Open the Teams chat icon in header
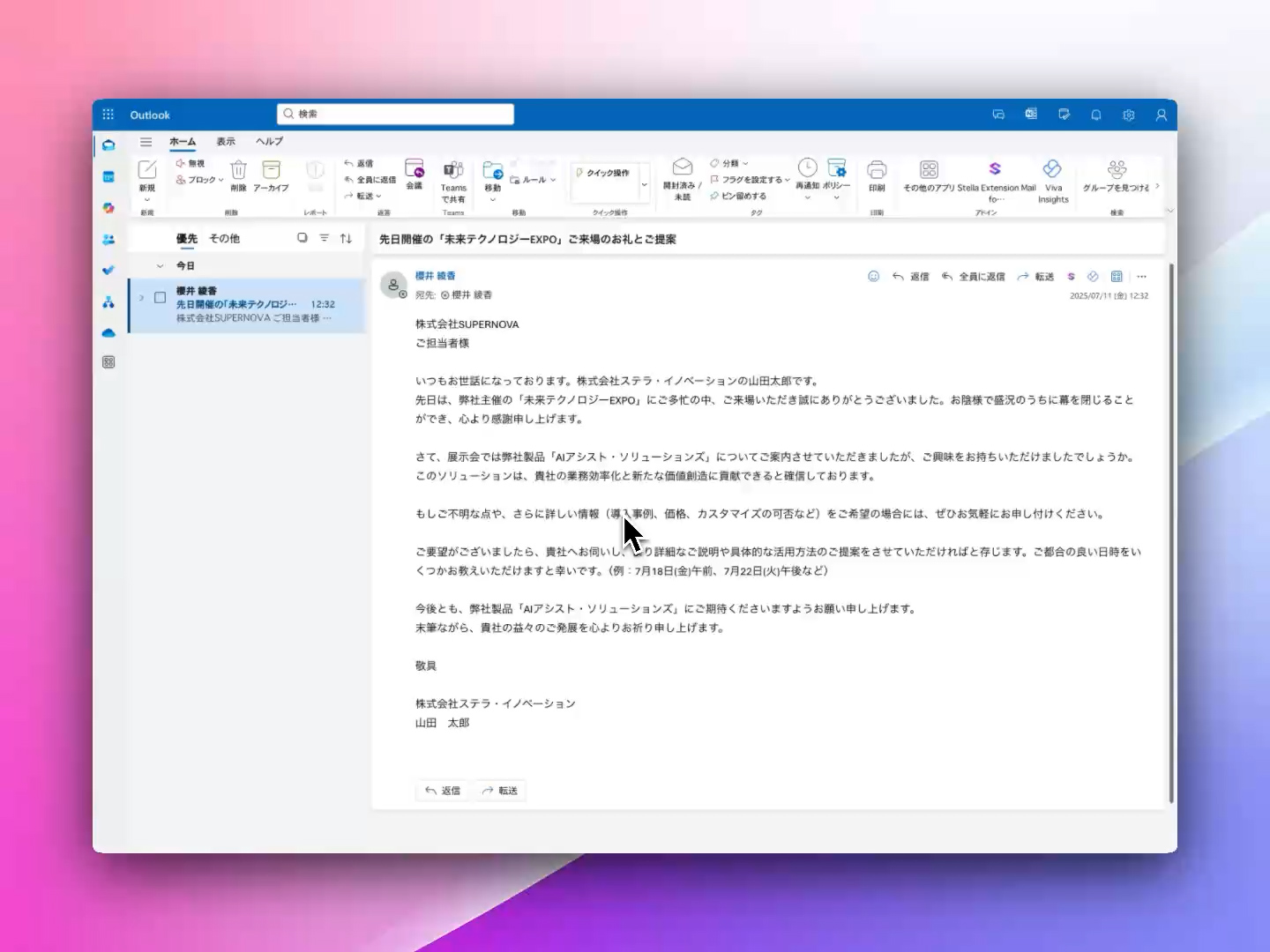 (x=998, y=115)
